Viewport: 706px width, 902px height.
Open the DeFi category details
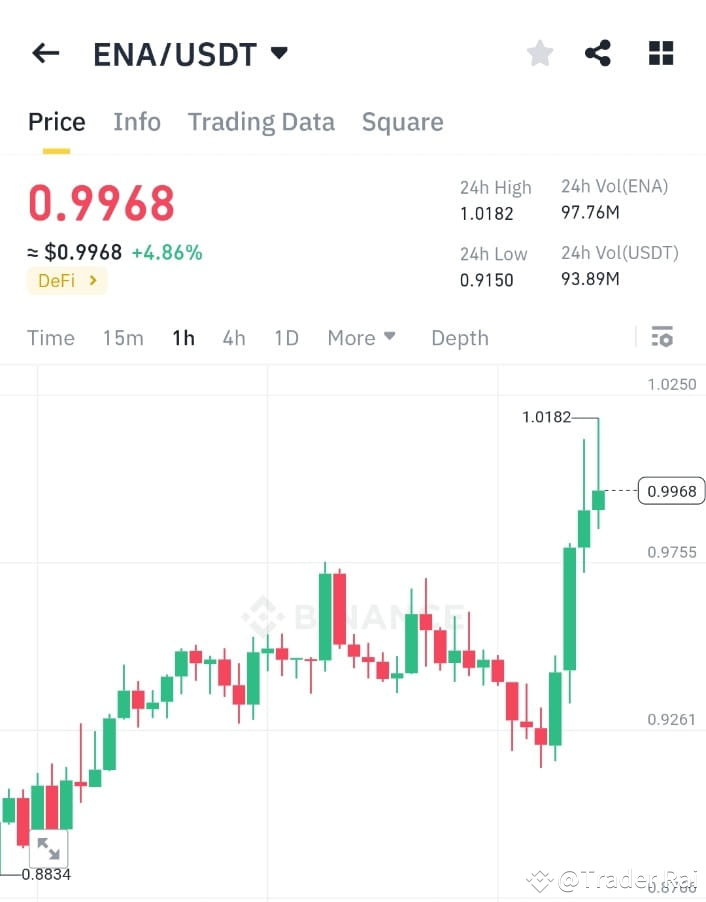click(66, 281)
